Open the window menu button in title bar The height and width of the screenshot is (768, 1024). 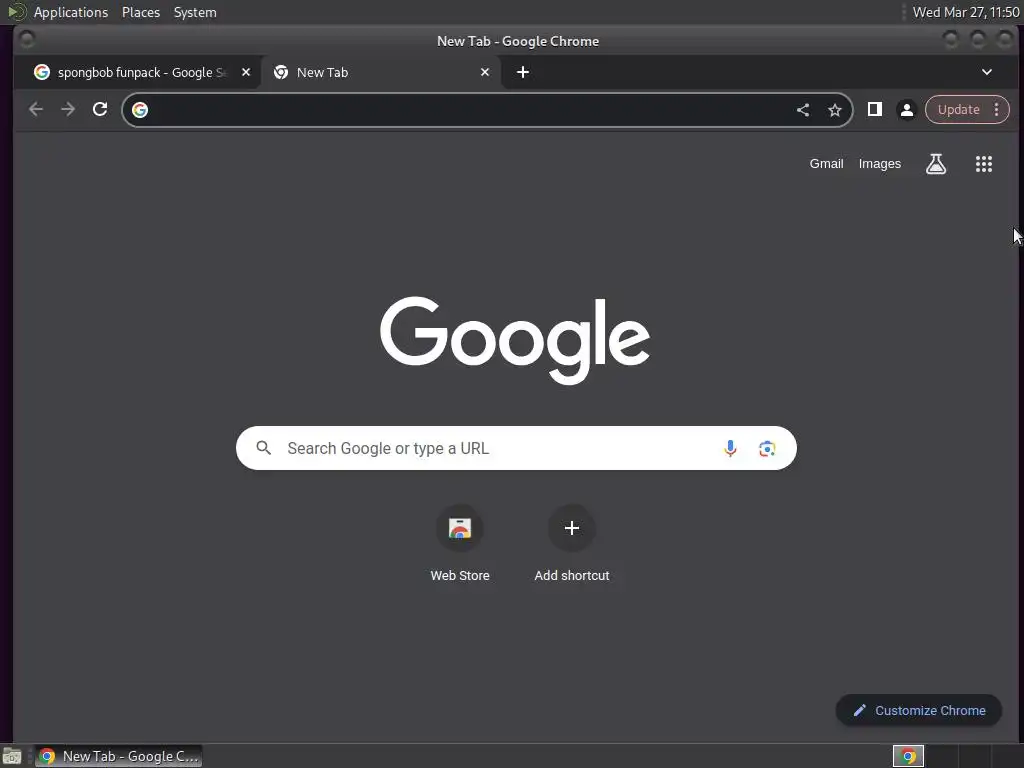pyautogui.click(x=27, y=40)
